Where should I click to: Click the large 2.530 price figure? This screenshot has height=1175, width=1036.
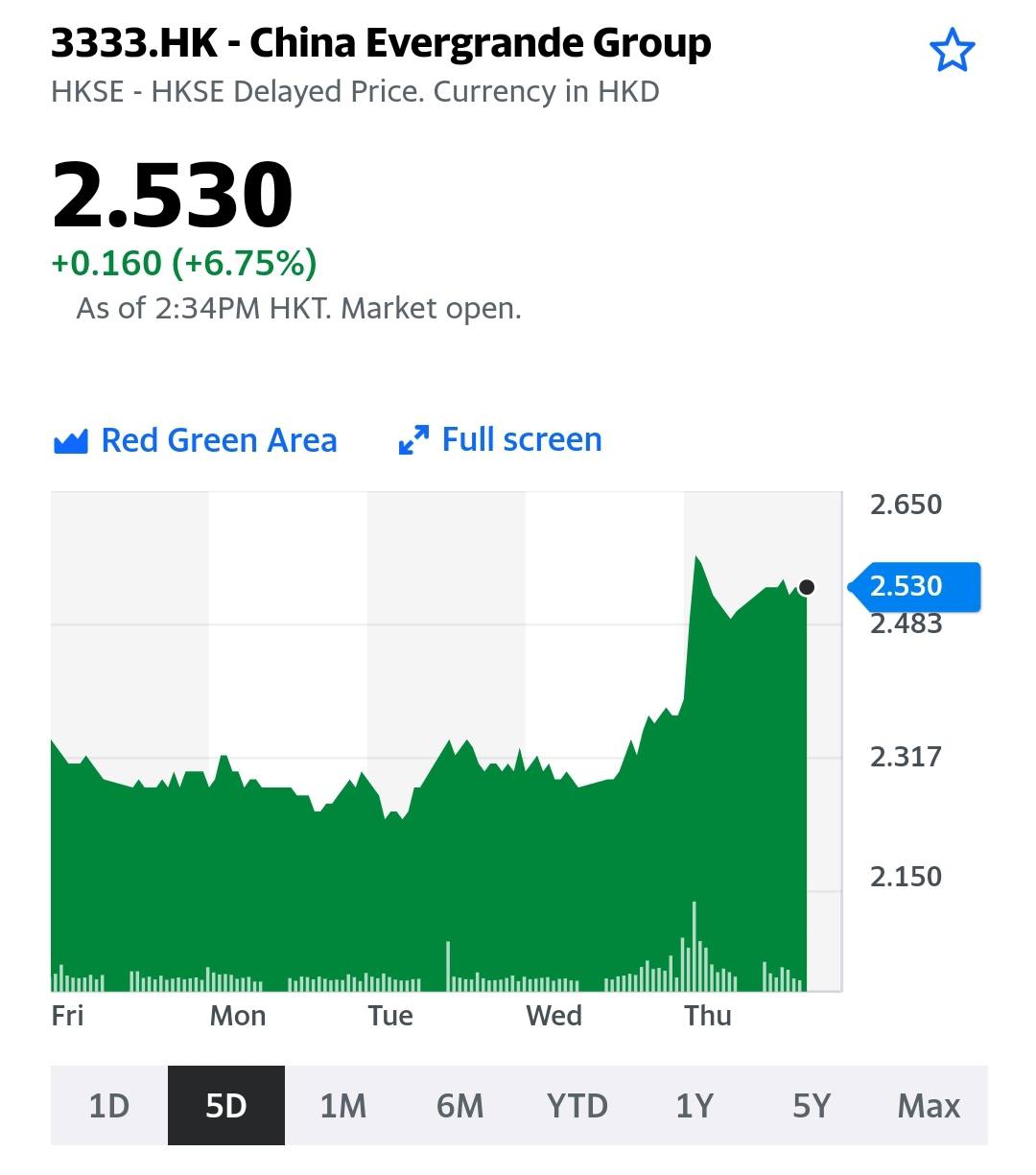click(x=173, y=195)
